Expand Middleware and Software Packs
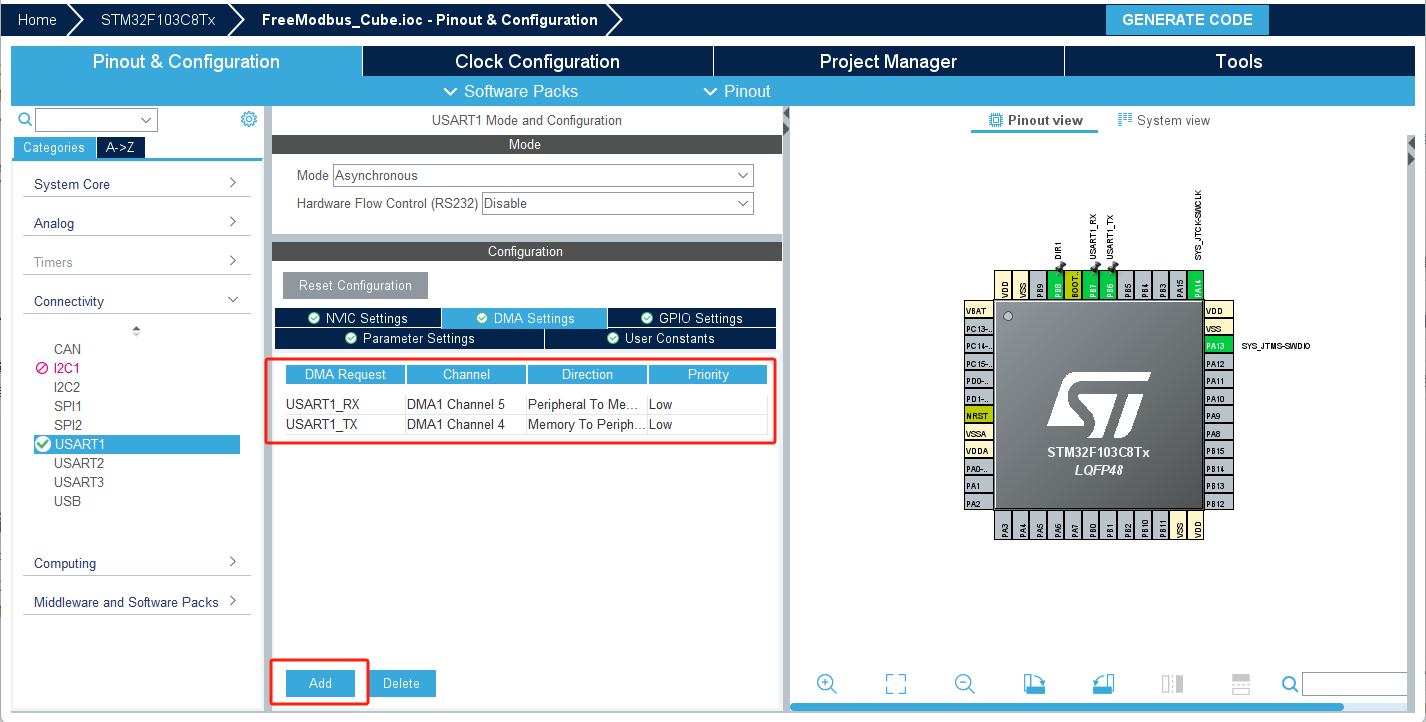The height and width of the screenshot is (722, 1426). click(x=137, y=602)
